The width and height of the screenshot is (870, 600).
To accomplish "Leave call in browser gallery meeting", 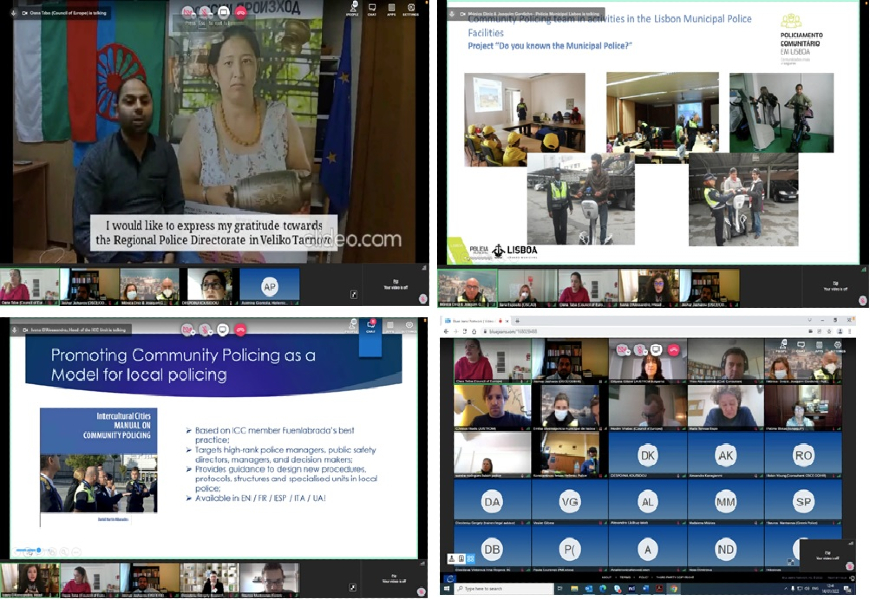I will click(x=674, y=350).
